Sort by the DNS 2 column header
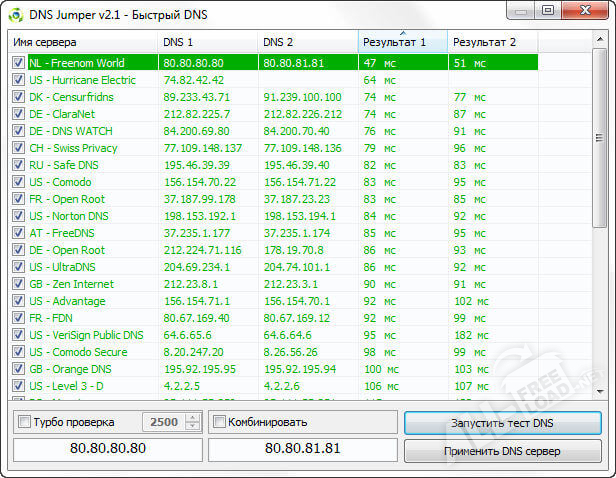This screenshot has width=616, height=478. (x=307, y=42)
